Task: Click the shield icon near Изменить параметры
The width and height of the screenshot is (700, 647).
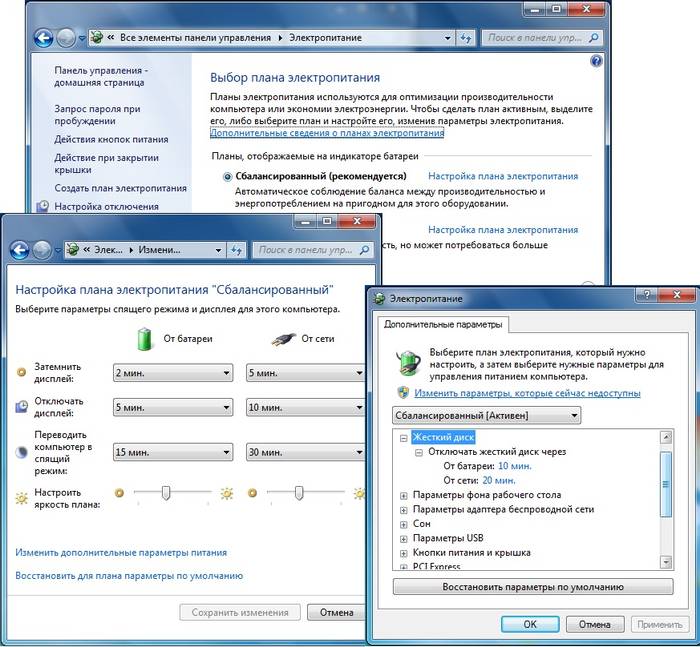Action: [x=404, y=393]
